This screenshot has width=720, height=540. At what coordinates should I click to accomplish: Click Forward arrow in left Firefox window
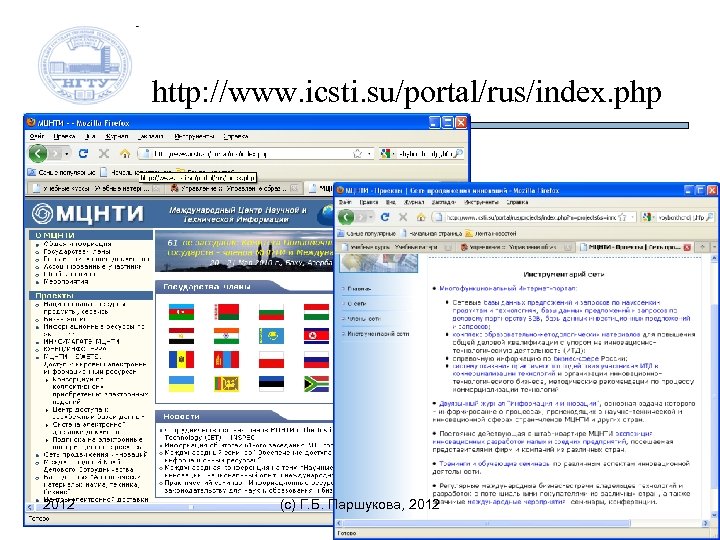pos(55,153)
